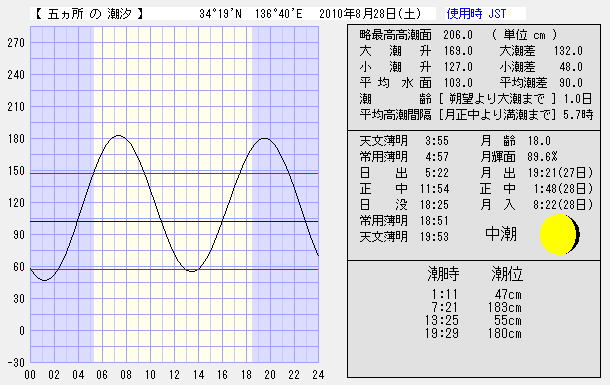Click the 中潮 tide type label
The height and width of the screenshot is (385, 610).
point(501,234)
